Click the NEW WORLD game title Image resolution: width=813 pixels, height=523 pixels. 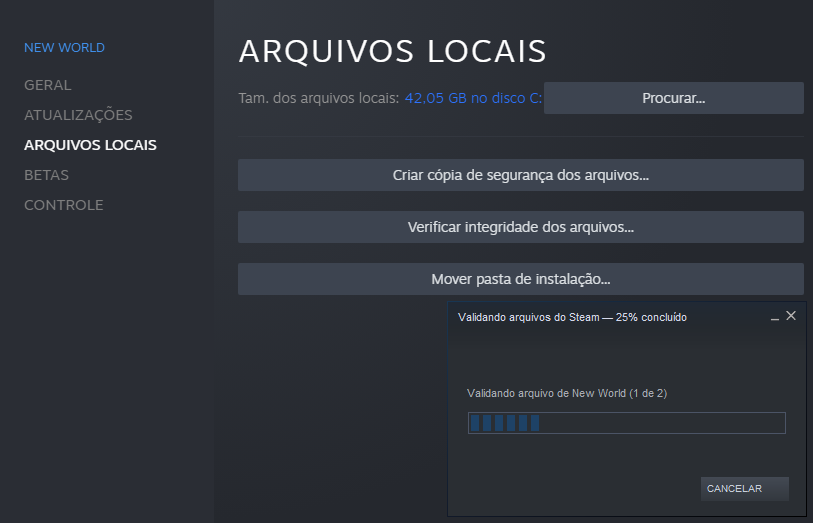(x=64, y=48)
